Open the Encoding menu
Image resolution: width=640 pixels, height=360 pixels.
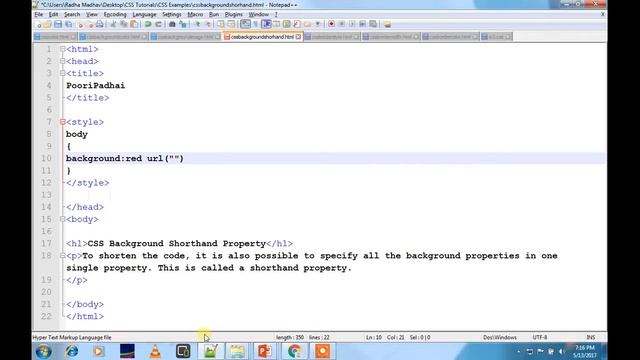coord(115,14)
